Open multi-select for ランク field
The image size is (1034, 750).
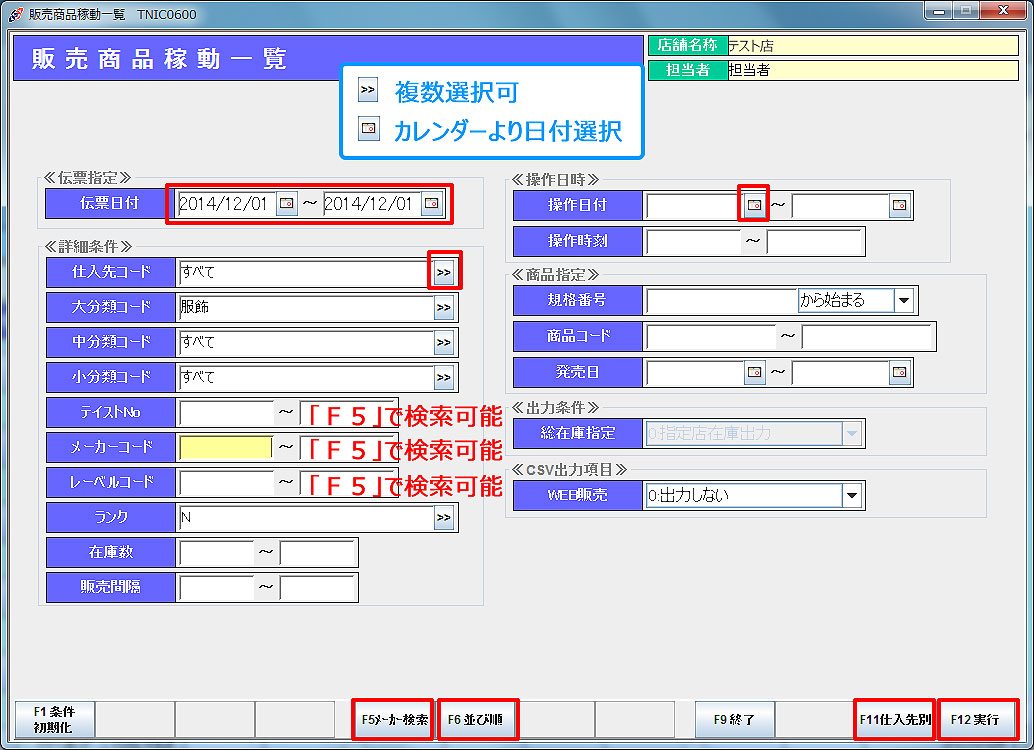tap(444, 517)
